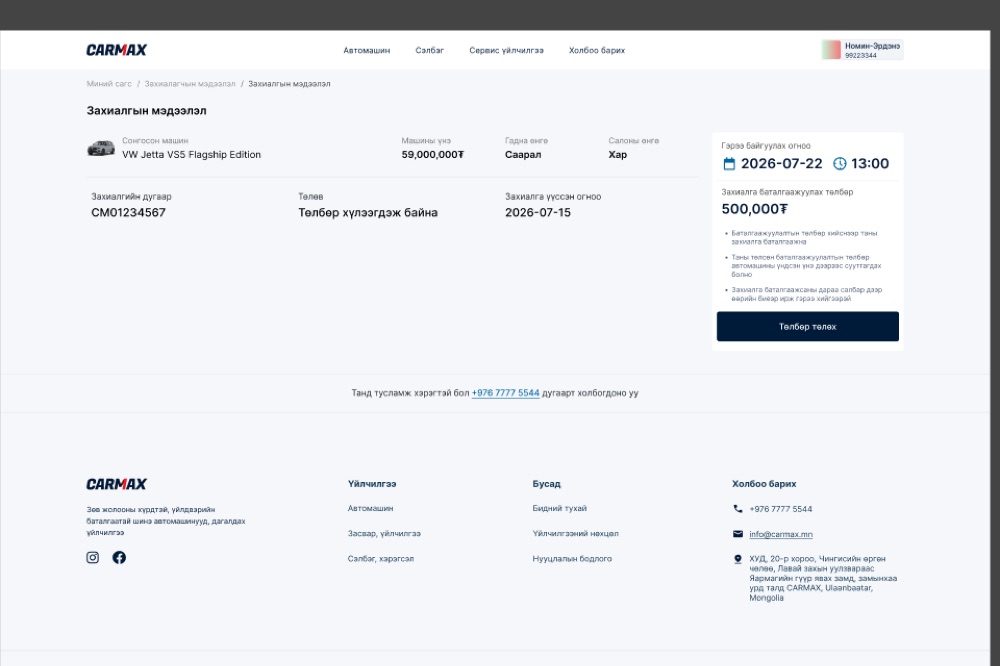Click the calendar icon beside 2026-07-22

click(x=729, y=164)
